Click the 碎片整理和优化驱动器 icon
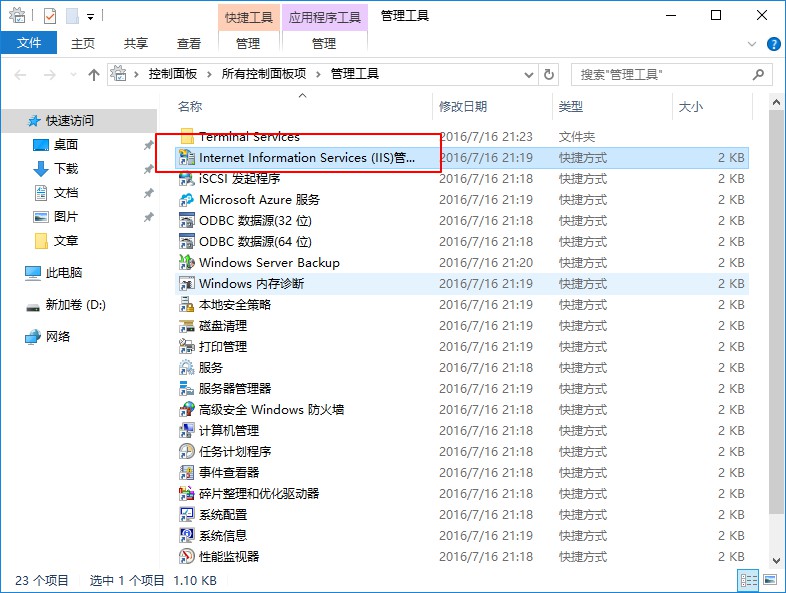 [187, 494]
